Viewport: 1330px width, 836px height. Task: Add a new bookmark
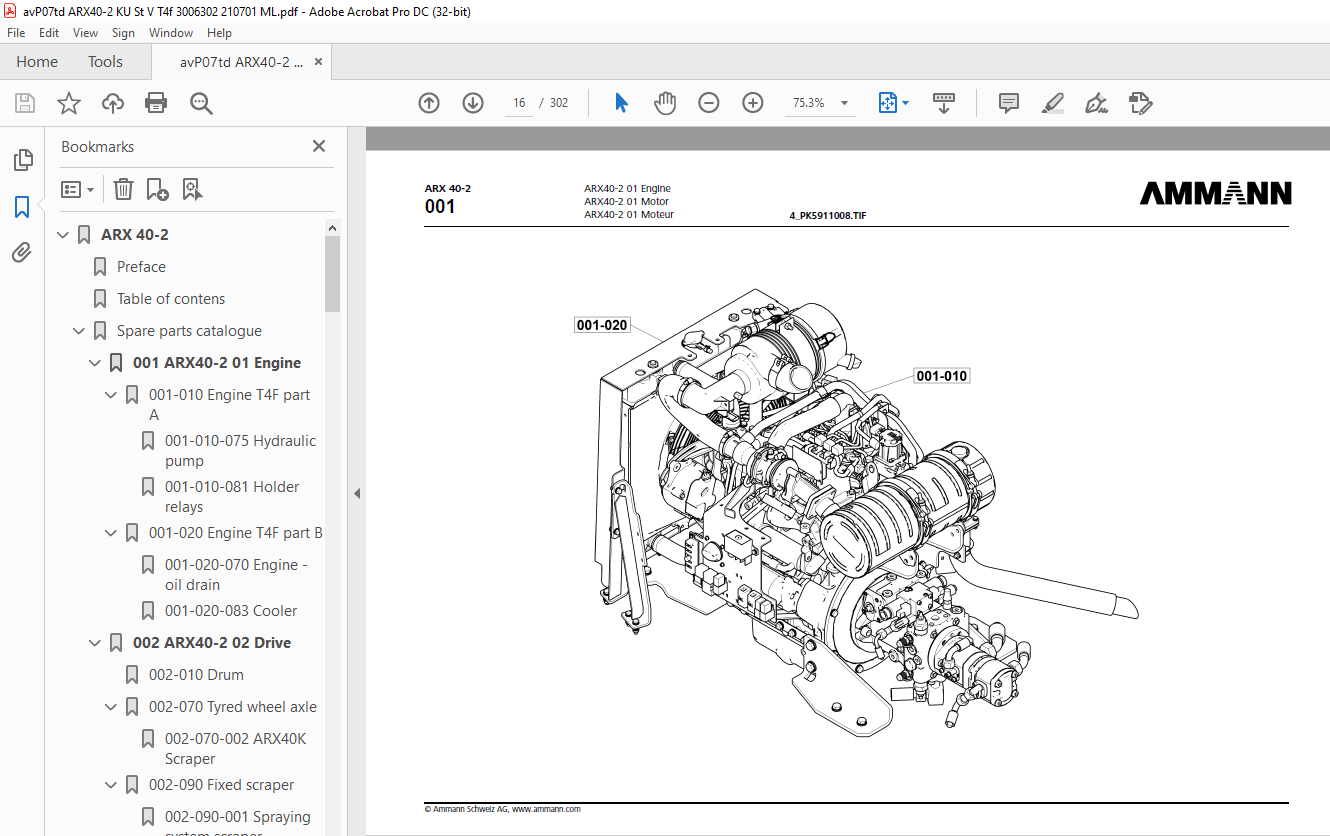click(157, 189)
